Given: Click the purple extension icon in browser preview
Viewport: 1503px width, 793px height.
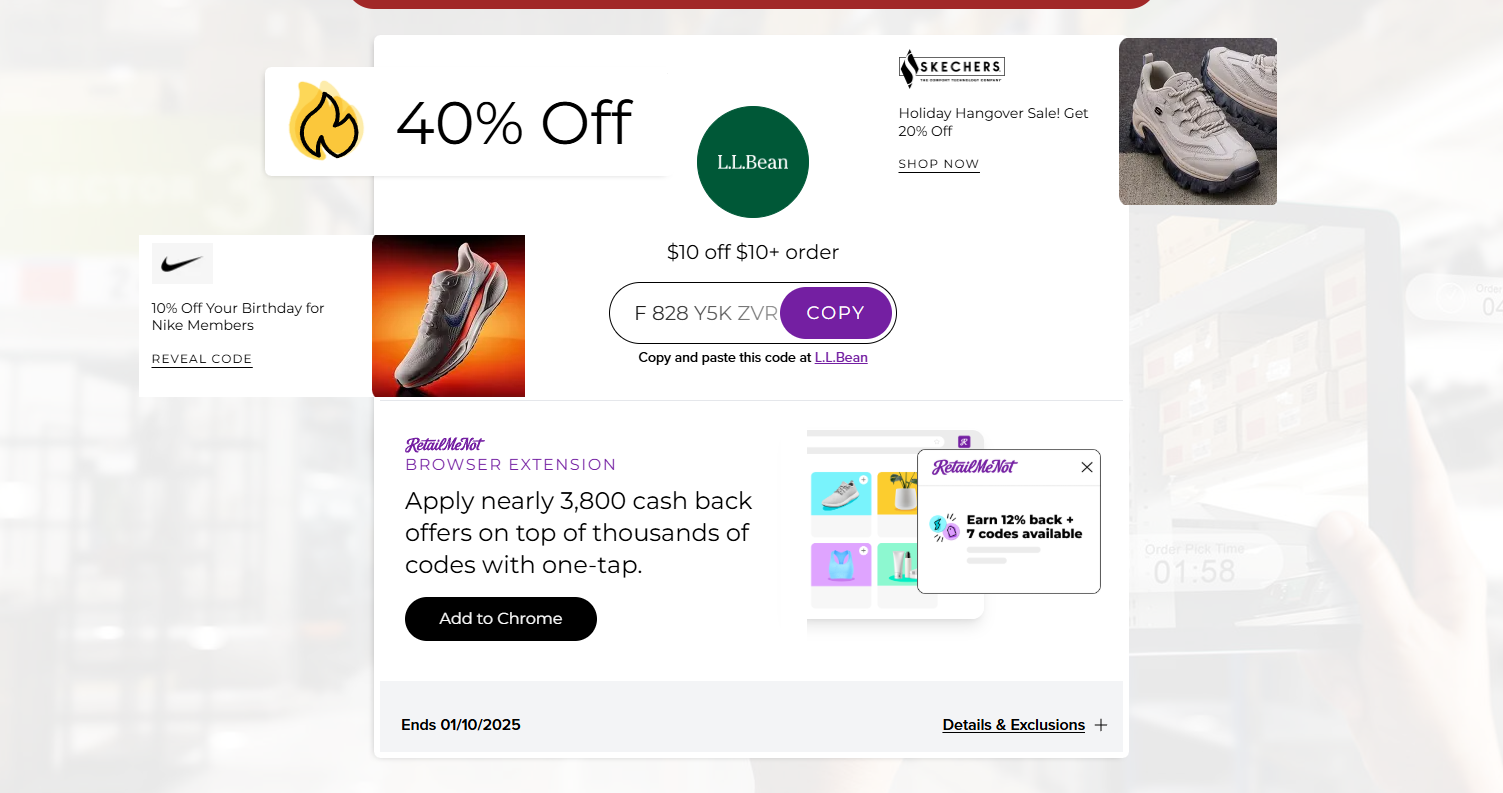Looking at the screenshot, I should (964, 442).
